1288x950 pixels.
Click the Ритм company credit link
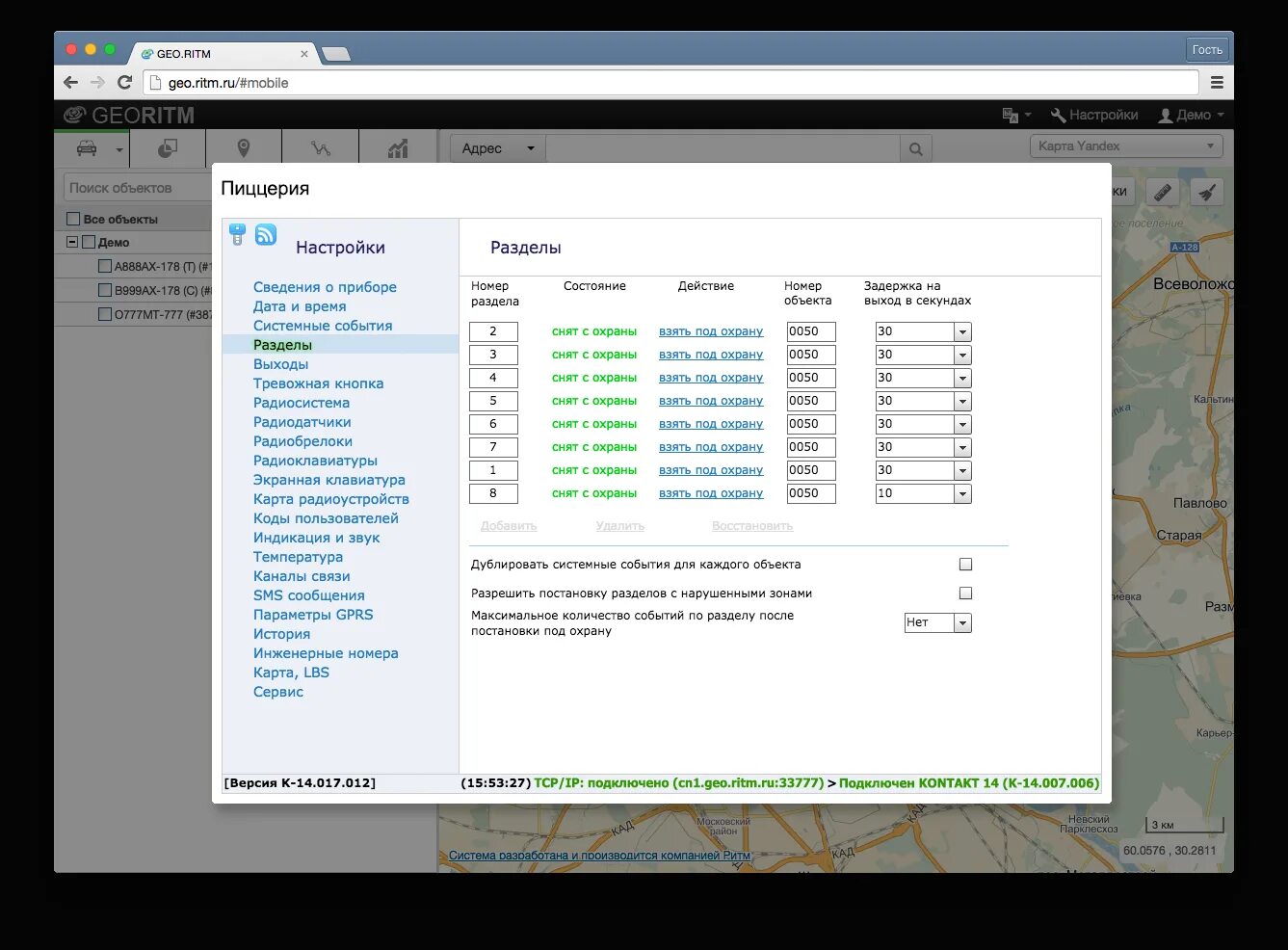click(599, 856)
